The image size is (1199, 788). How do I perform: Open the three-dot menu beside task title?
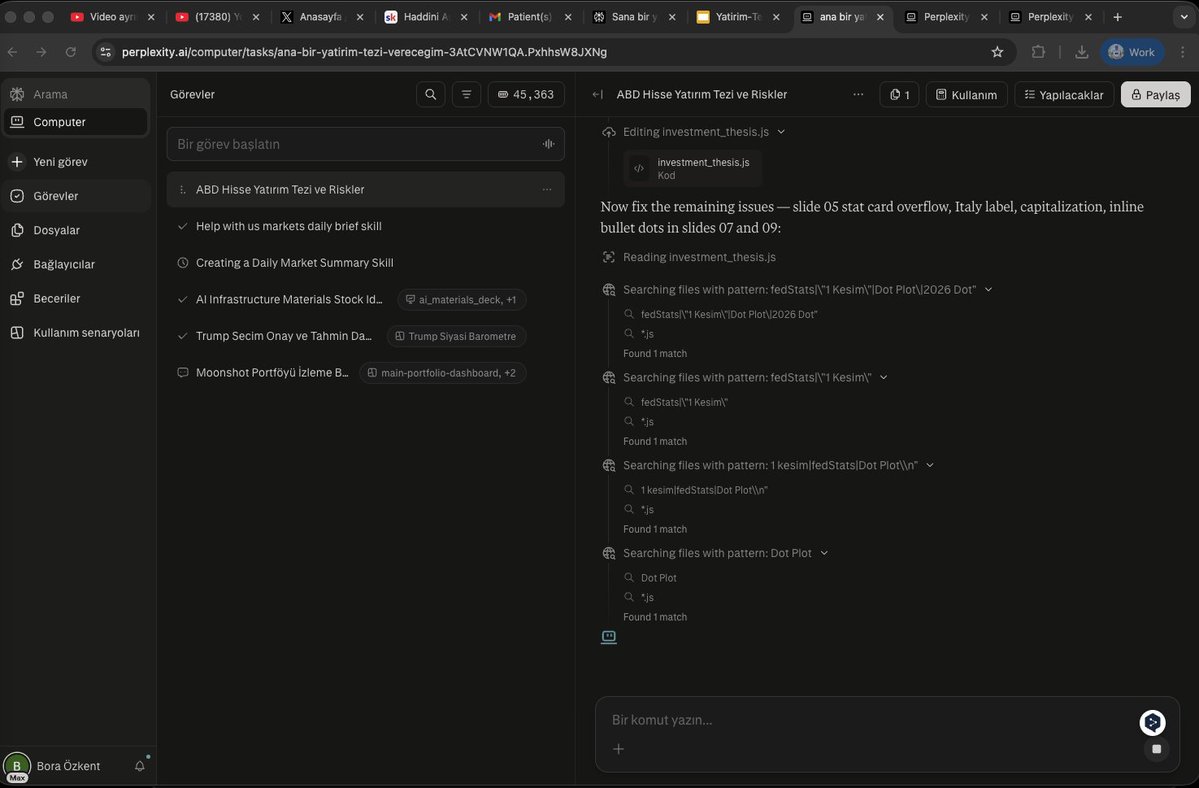858,94
